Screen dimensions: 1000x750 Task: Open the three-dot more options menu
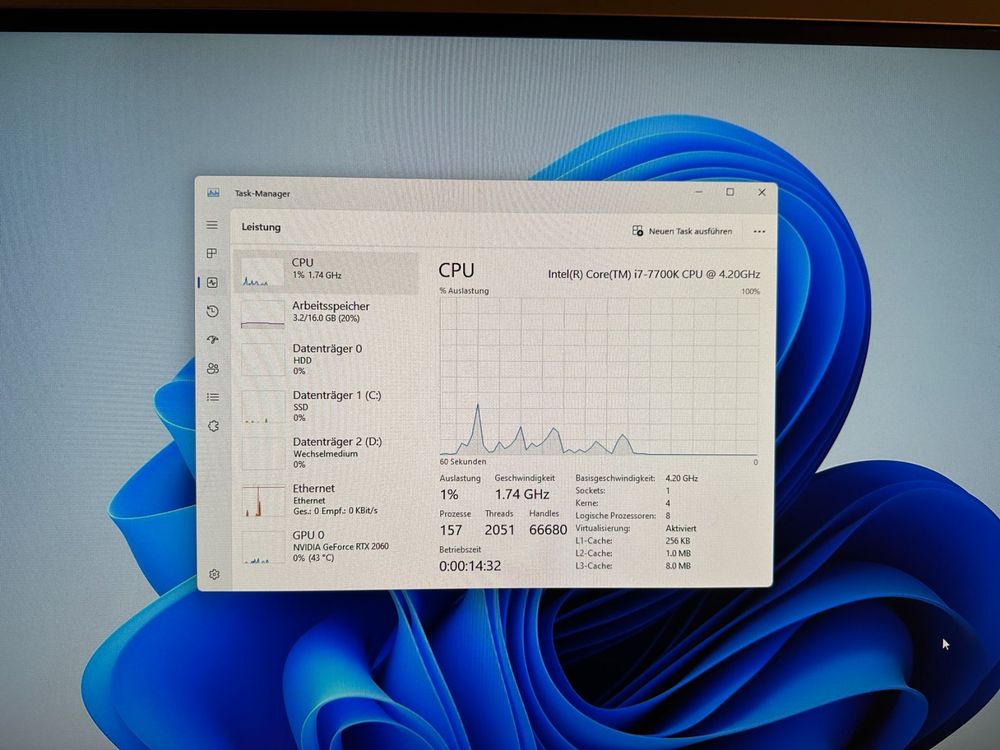pos(759,232)
